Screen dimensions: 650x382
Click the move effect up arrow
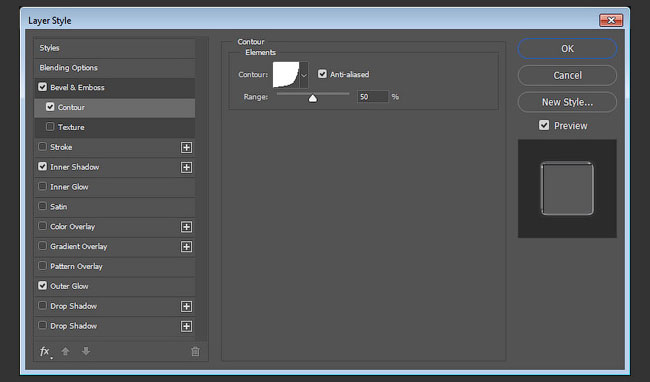tap(65, 351)
